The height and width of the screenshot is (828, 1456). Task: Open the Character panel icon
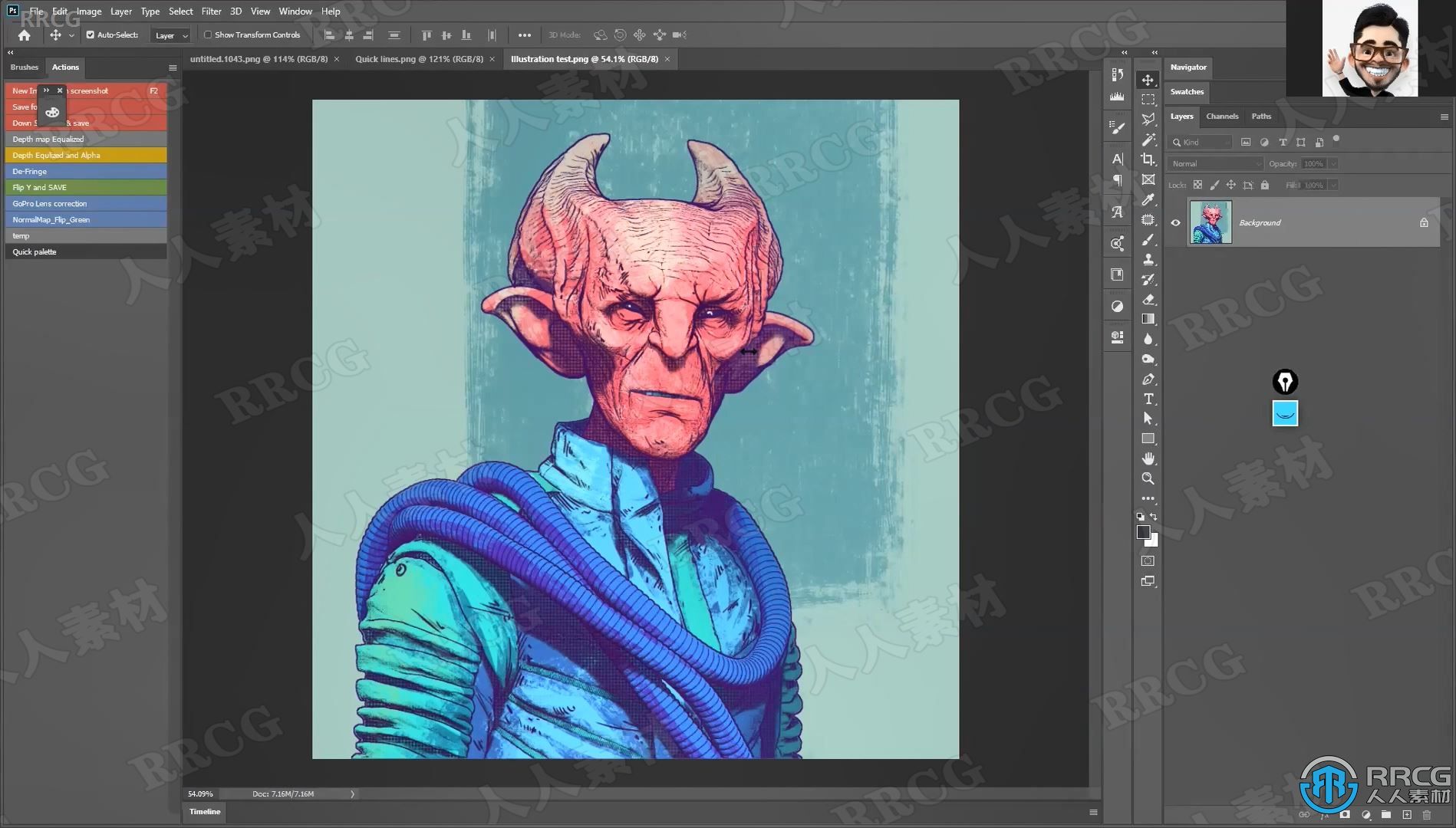click(1117, 159)
